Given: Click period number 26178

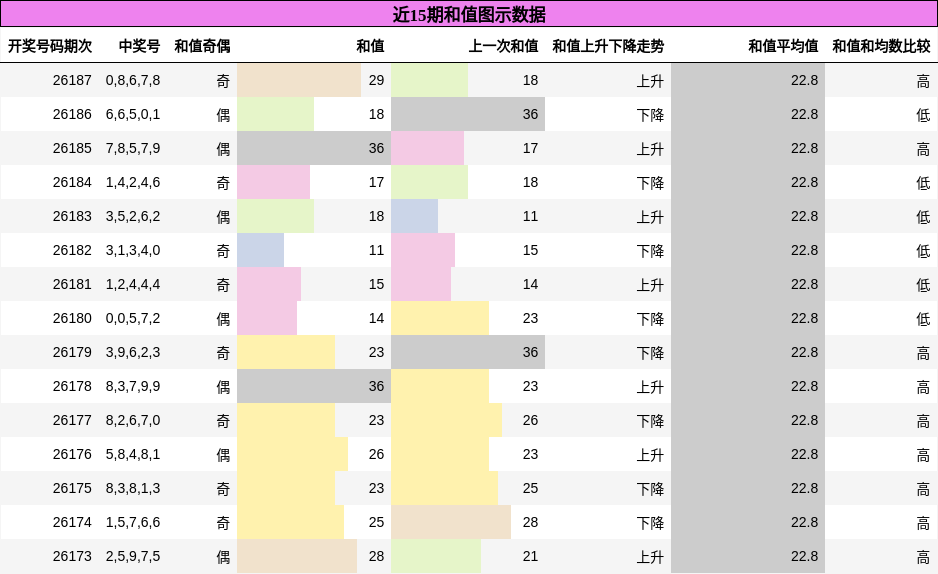Looking at the screenshot, I should click(72, 386).
